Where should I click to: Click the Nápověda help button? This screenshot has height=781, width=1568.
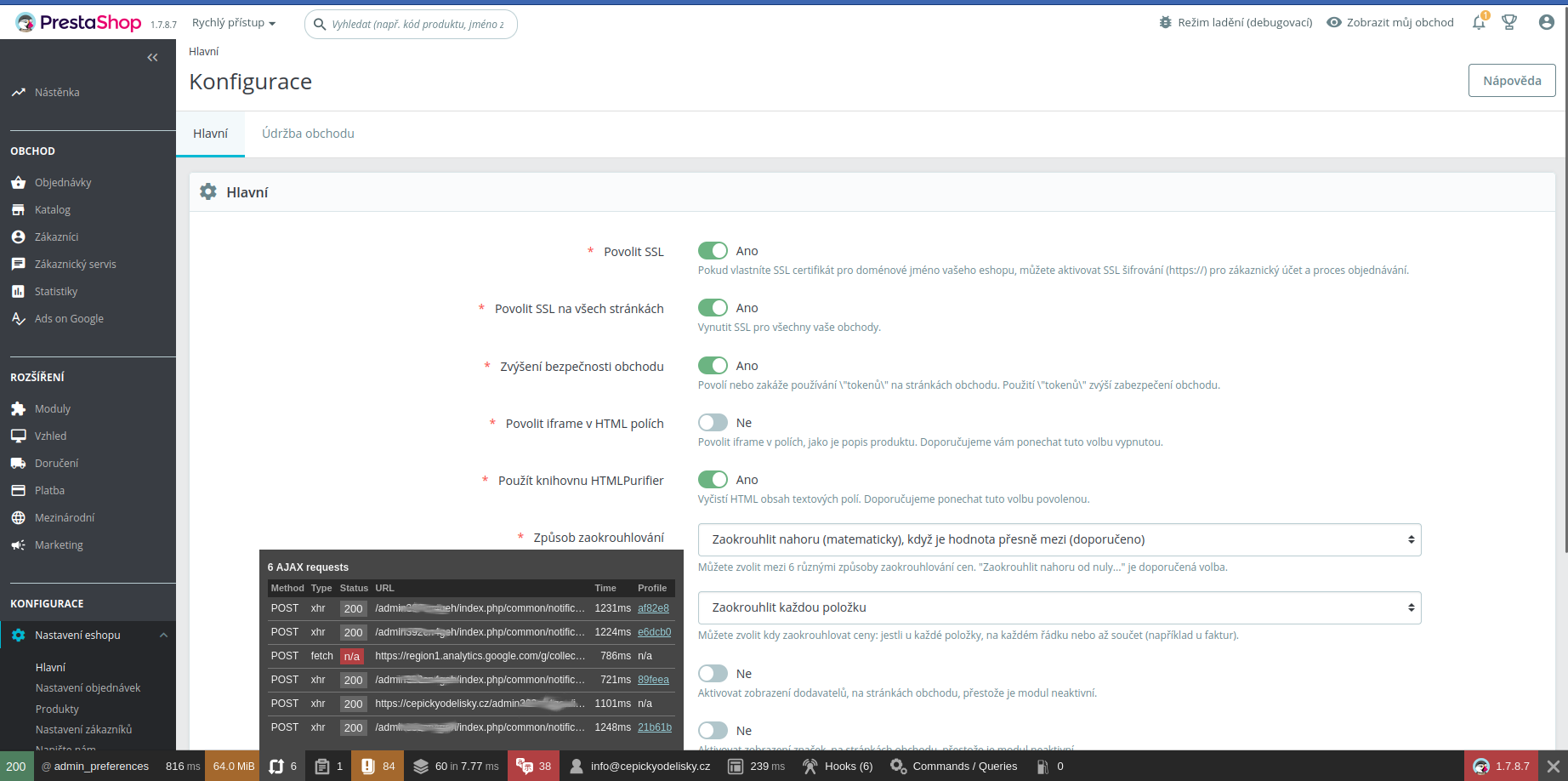click(1512, 81)
